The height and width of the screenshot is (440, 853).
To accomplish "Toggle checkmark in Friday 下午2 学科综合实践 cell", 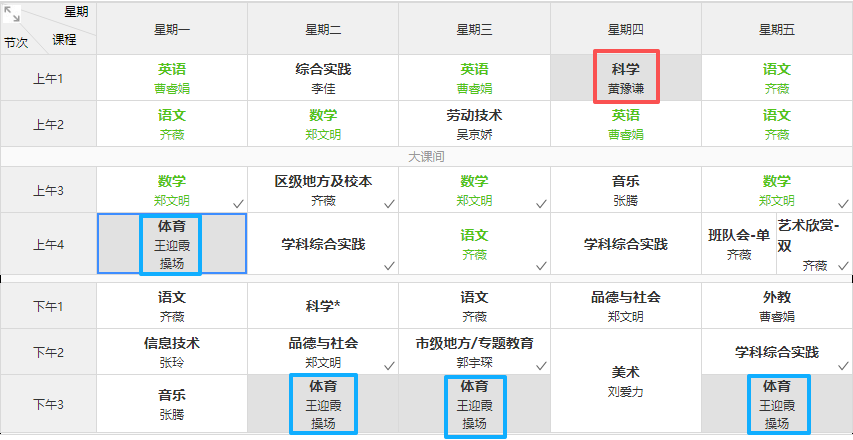I will click(x=843, y=366).
